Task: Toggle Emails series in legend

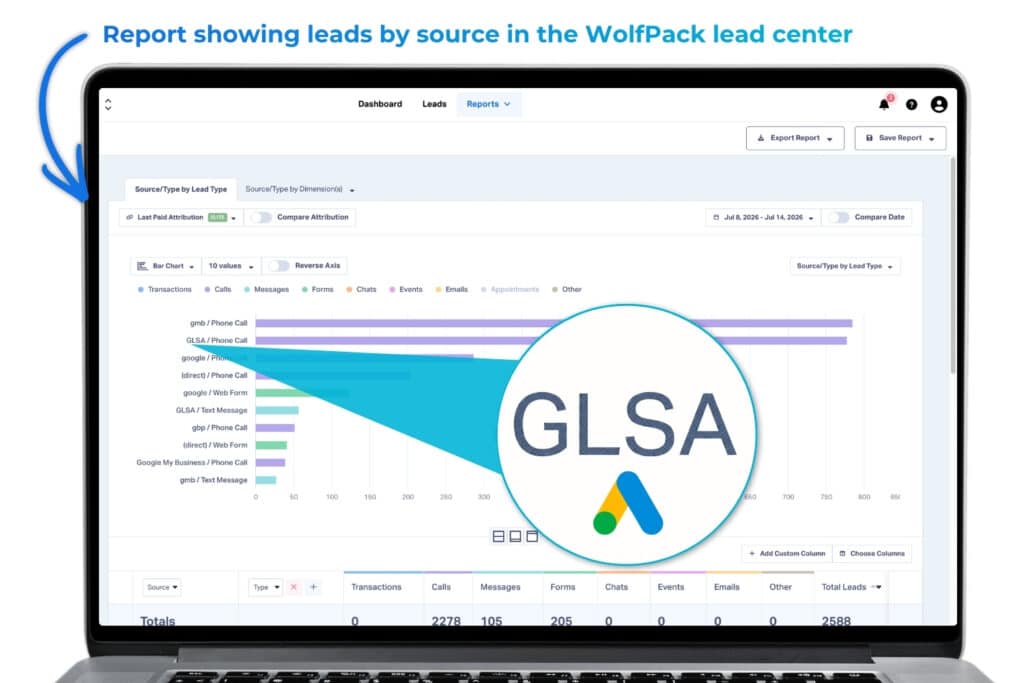Action: coord(451,289)
